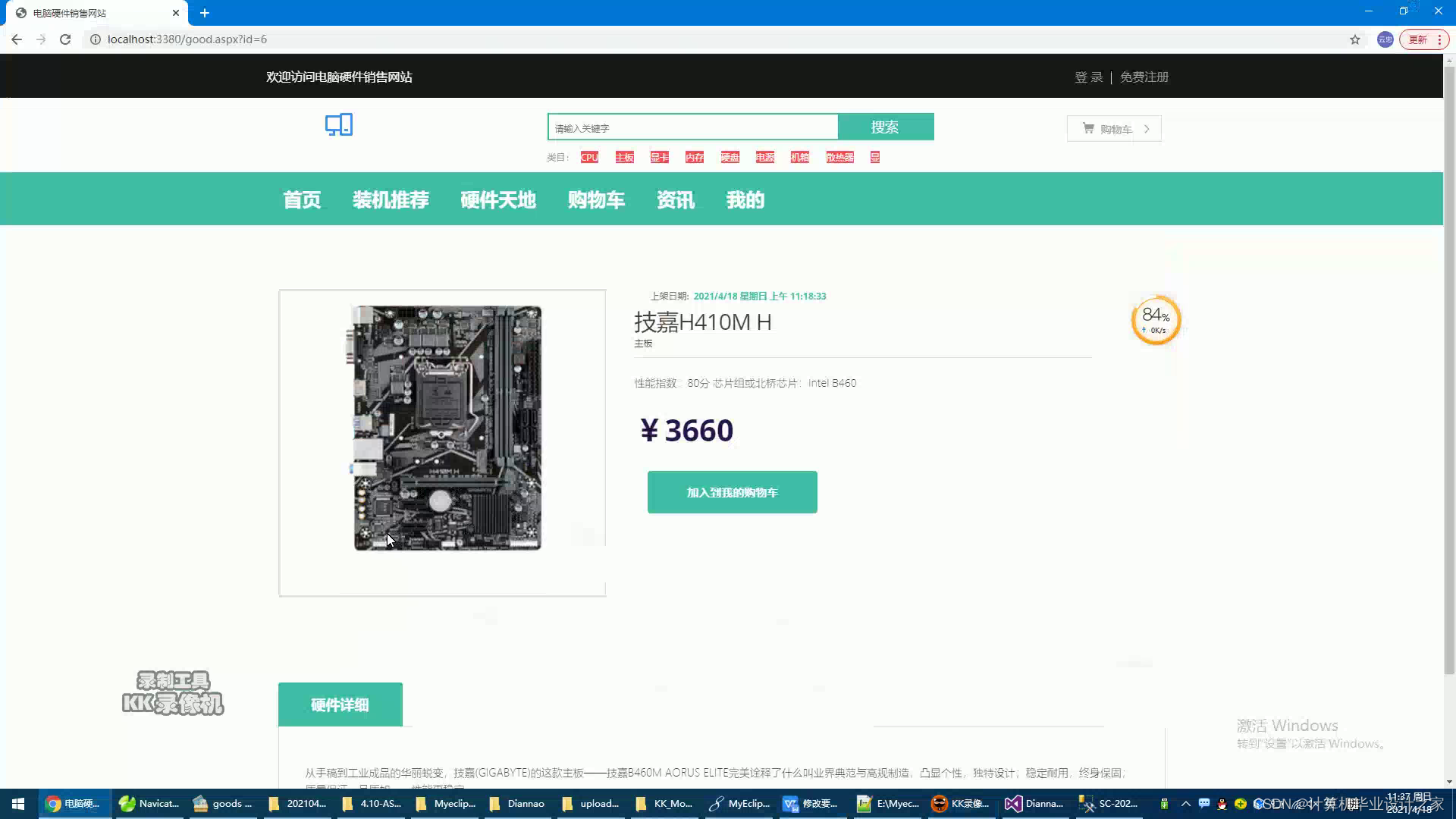Open the 202104 folder in the taskbar
The width and height of the screenshot is (1456, 819).
(297, 804)
